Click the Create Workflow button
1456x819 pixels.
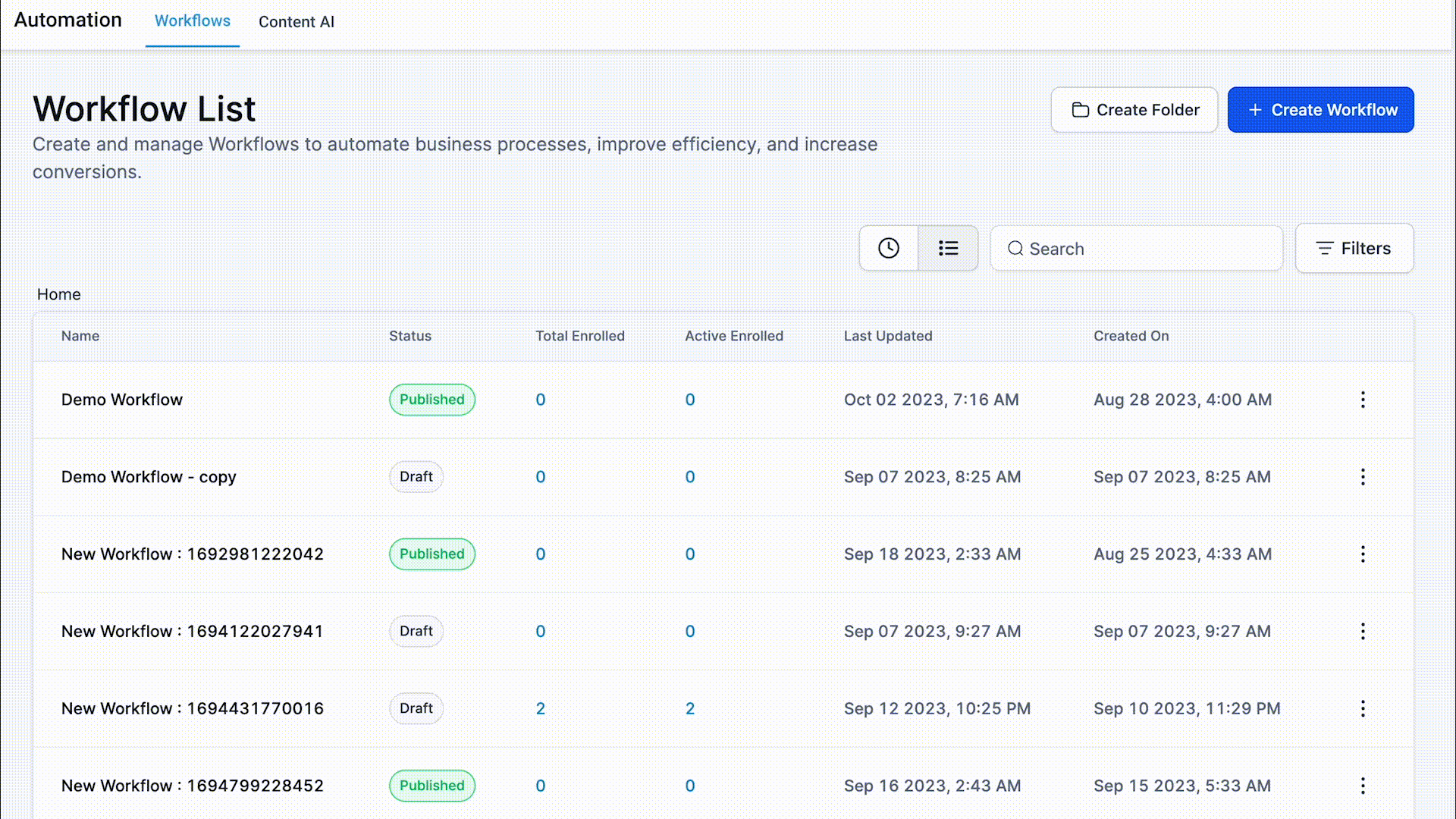coord(1320,110)
